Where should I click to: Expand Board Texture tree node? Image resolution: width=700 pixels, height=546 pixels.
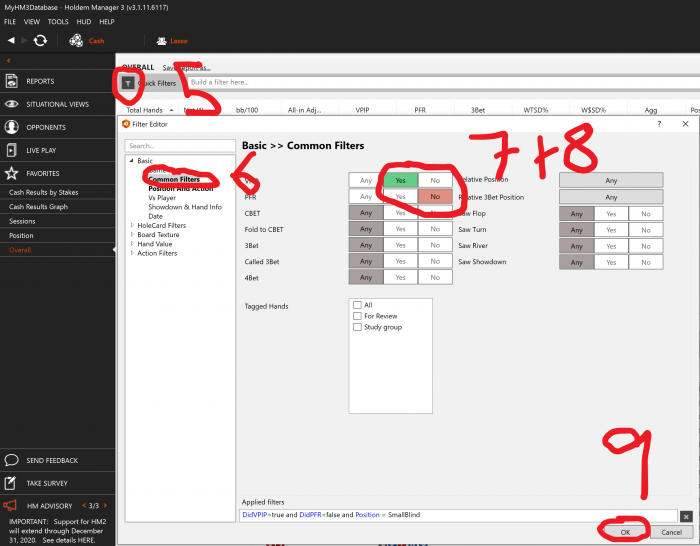(132, 235)
